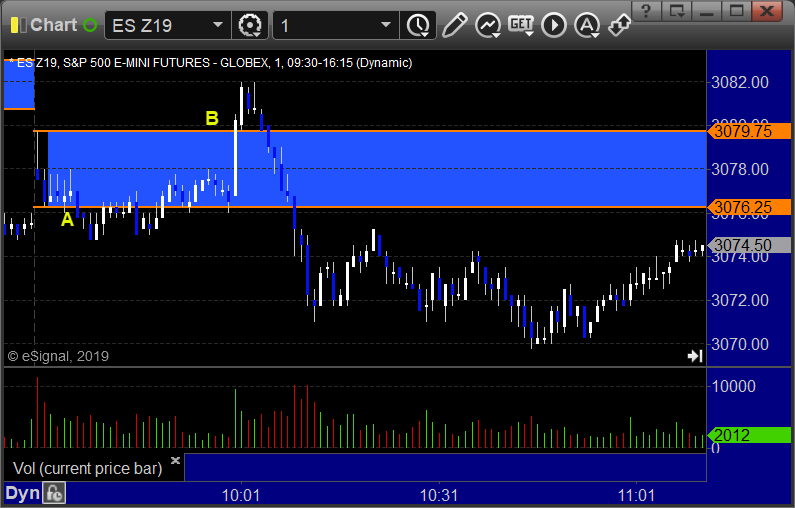Open the symbol settings gear icon
The image size is (795, 508).
click(249, 25)
